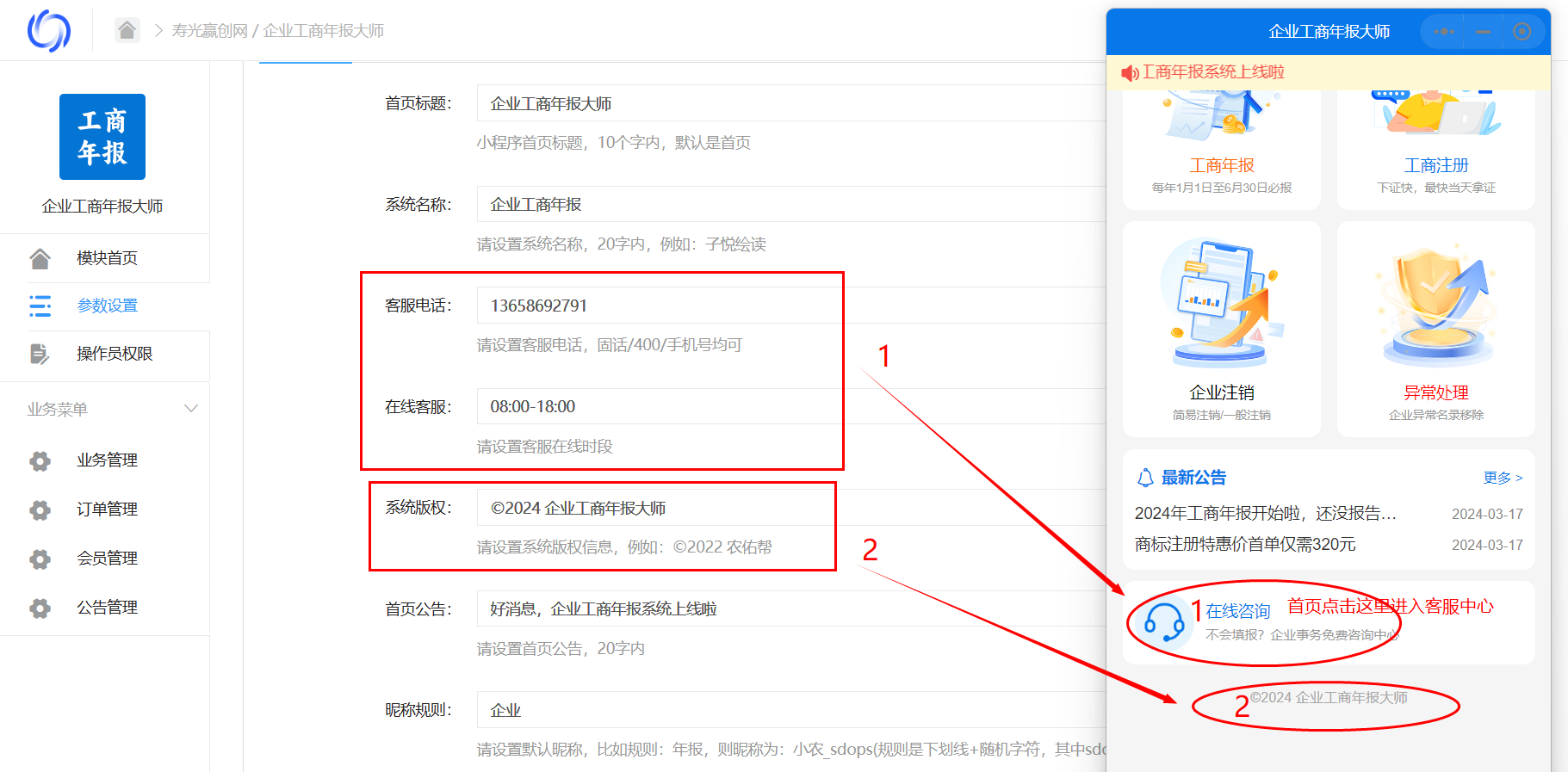Open the 在线咨询 link text
The image size is (1568, 772).
(1237, 611)
